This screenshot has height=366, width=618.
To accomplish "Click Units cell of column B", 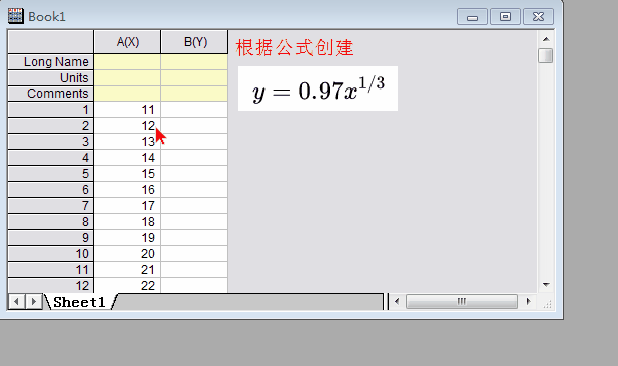I will coord(194,78).
